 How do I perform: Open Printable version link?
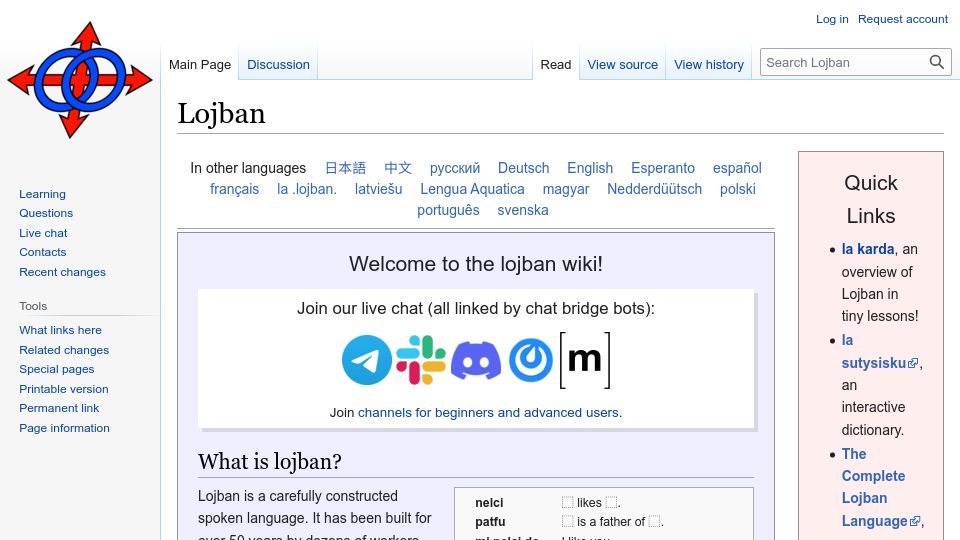(x=64, y=389)
